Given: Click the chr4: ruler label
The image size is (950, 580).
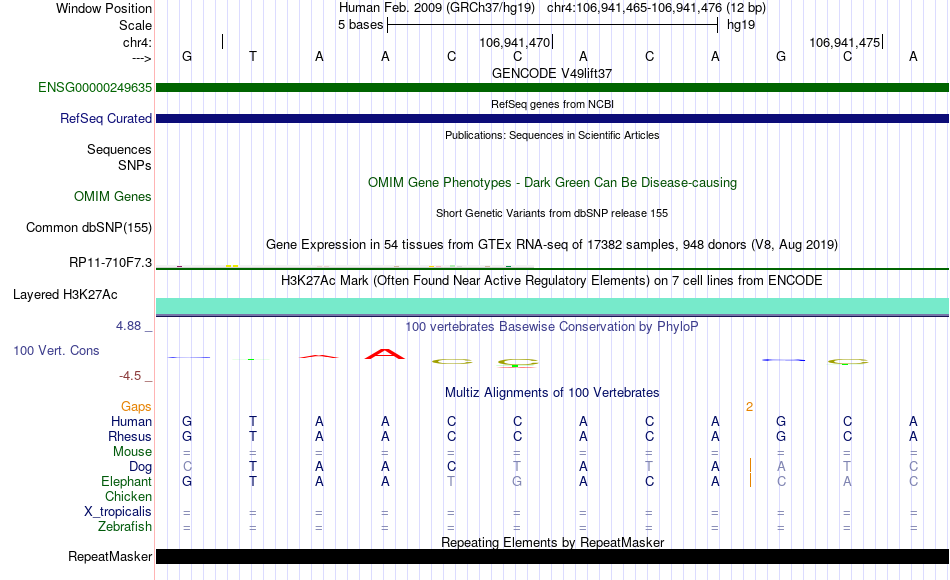Looking at the screenshot, I should [x=137, y=42].
